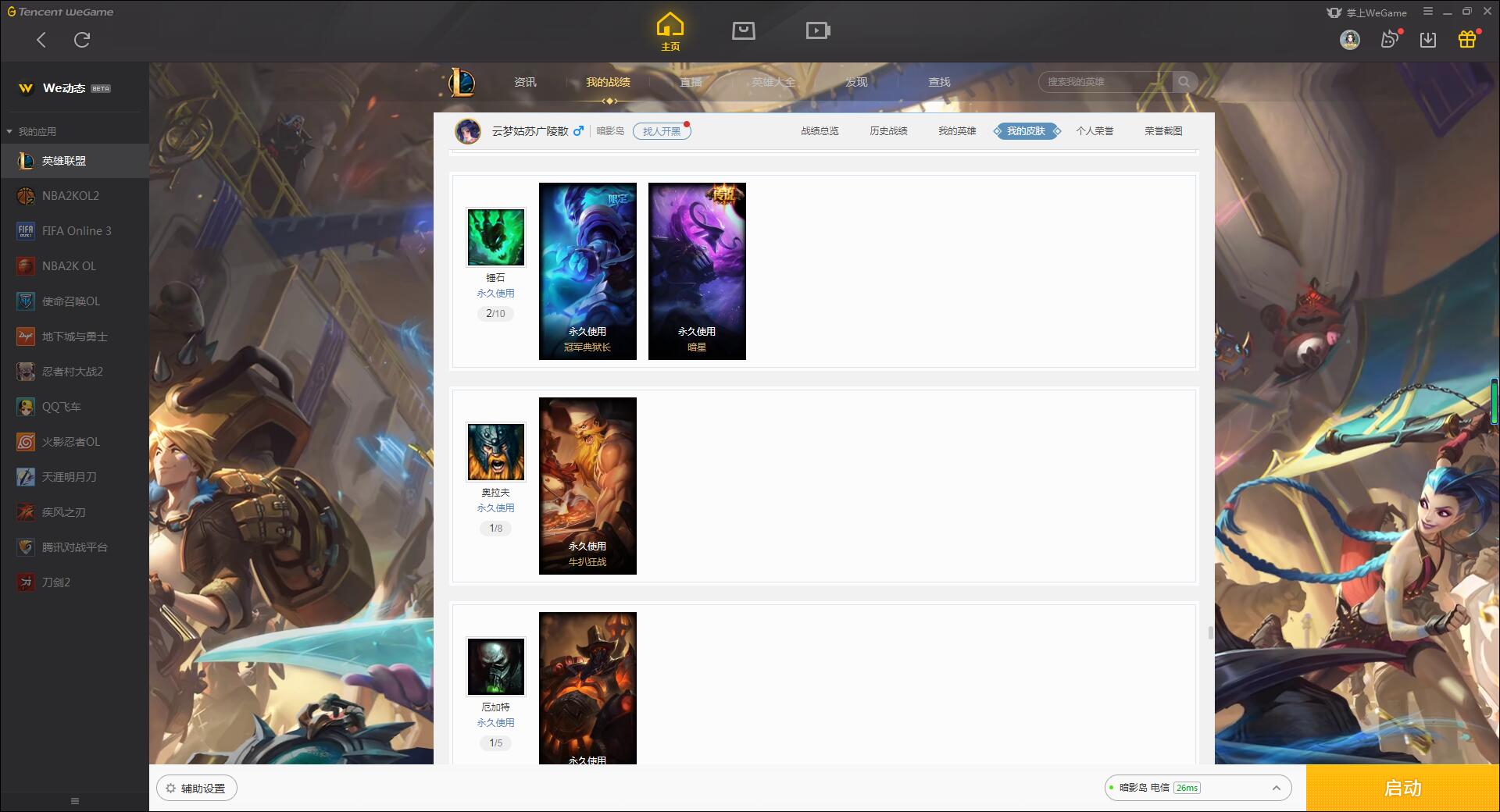
Task: Open the 查找 tab
Action: pos(939,82)
